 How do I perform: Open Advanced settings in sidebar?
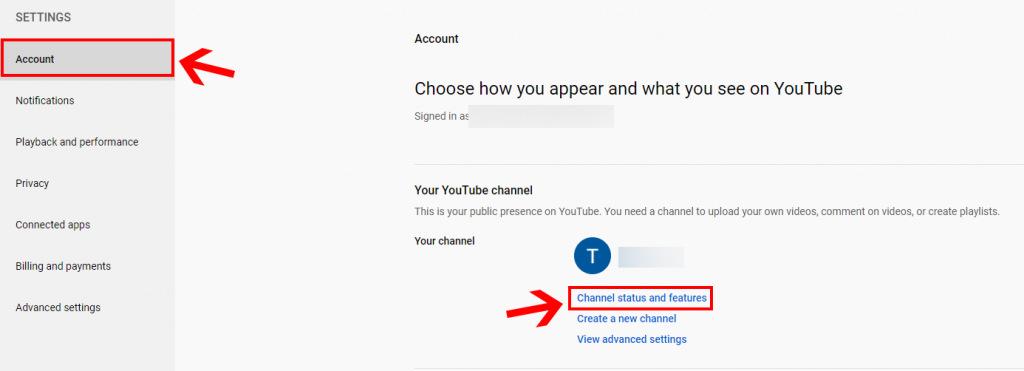88,308
